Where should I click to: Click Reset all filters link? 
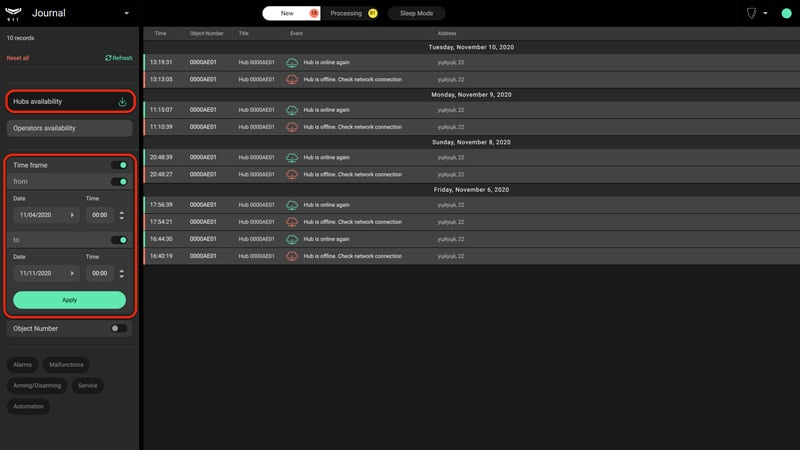(x=18, y=58)
